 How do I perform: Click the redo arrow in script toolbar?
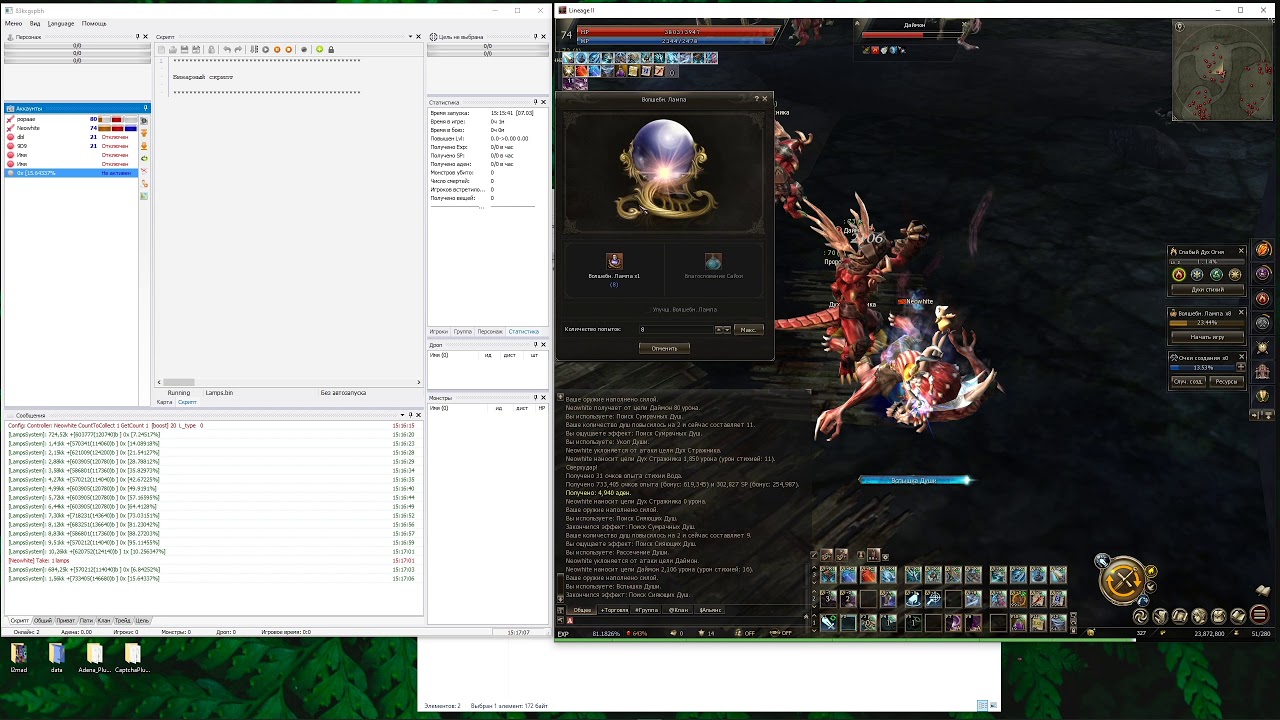pos(238,49)
